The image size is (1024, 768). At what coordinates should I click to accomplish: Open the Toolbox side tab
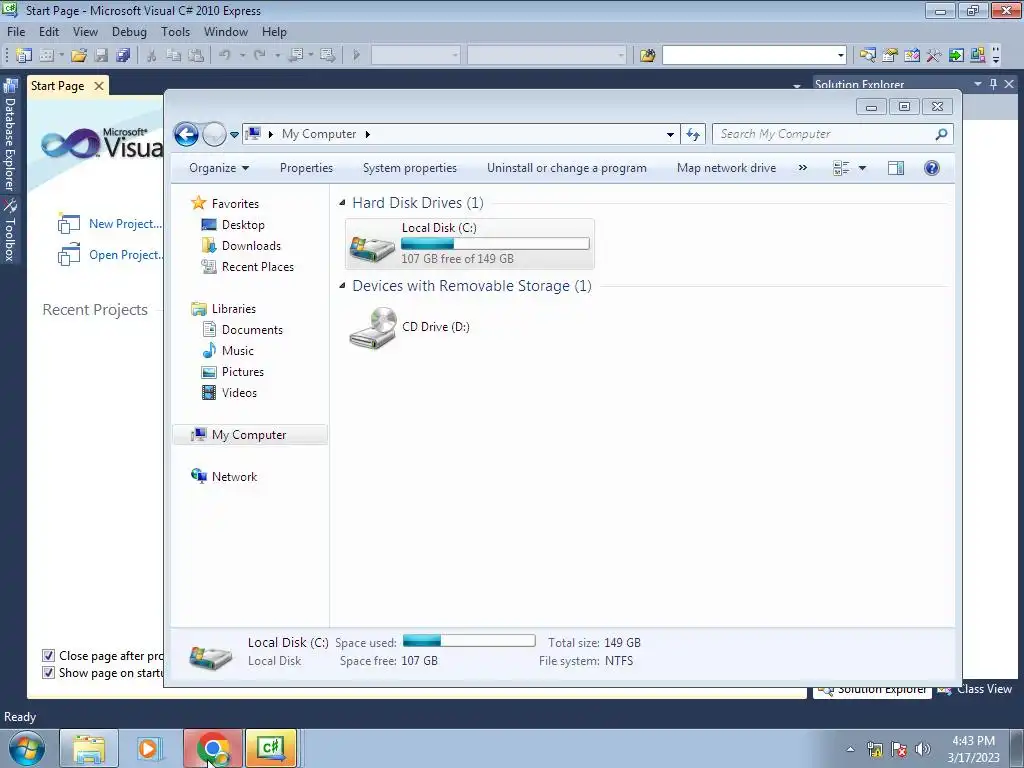[x=10, y=231]
